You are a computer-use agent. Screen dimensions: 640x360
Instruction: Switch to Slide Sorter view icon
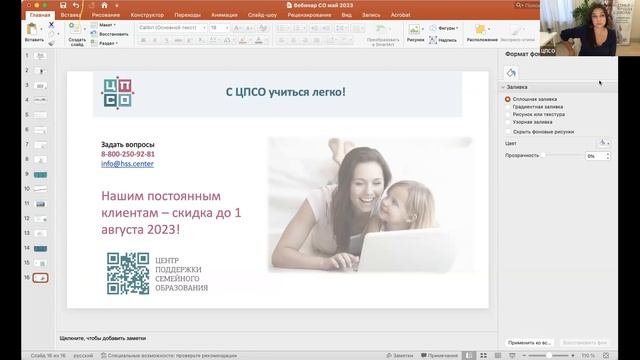point(483,356)
